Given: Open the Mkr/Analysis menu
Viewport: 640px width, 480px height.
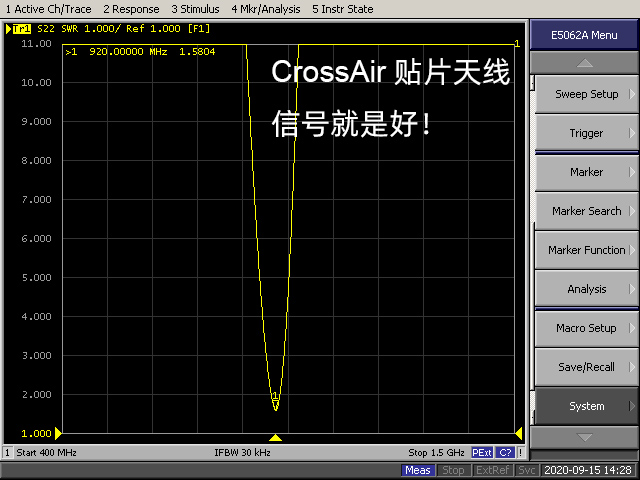Looking at the screenshot, I should [x=265, y=9].
